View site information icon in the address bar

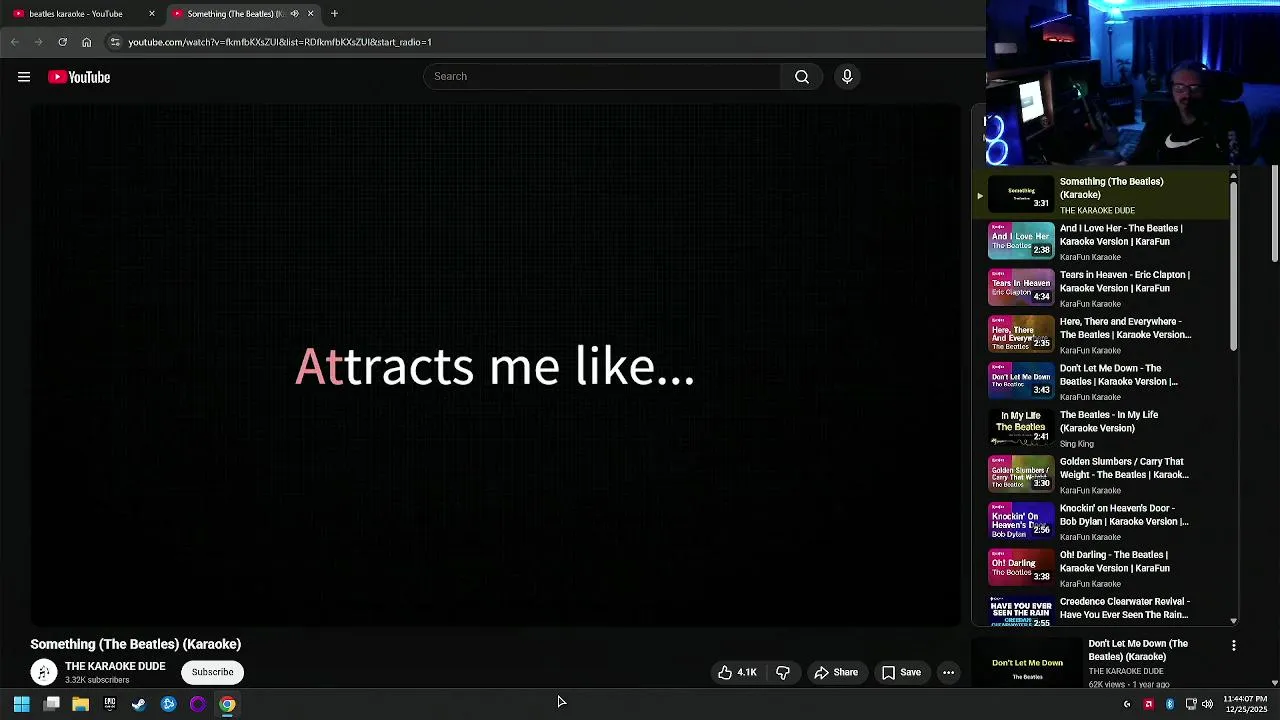click(115, 42)
